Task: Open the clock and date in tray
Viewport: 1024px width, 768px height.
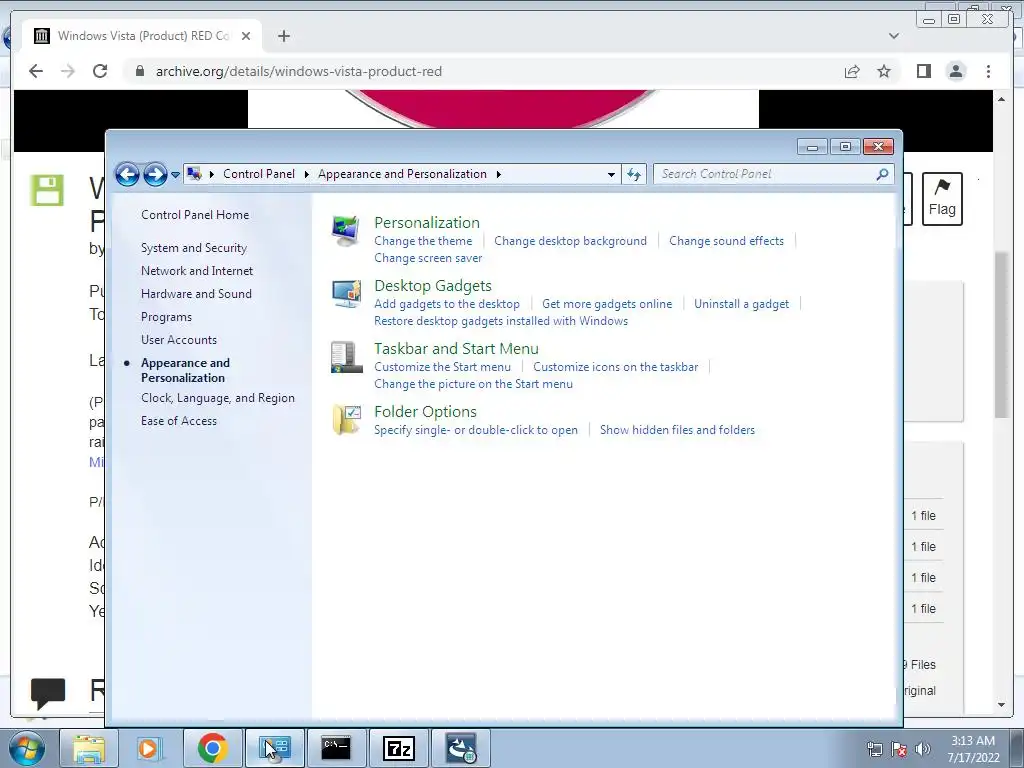Action: coord(973,749)
